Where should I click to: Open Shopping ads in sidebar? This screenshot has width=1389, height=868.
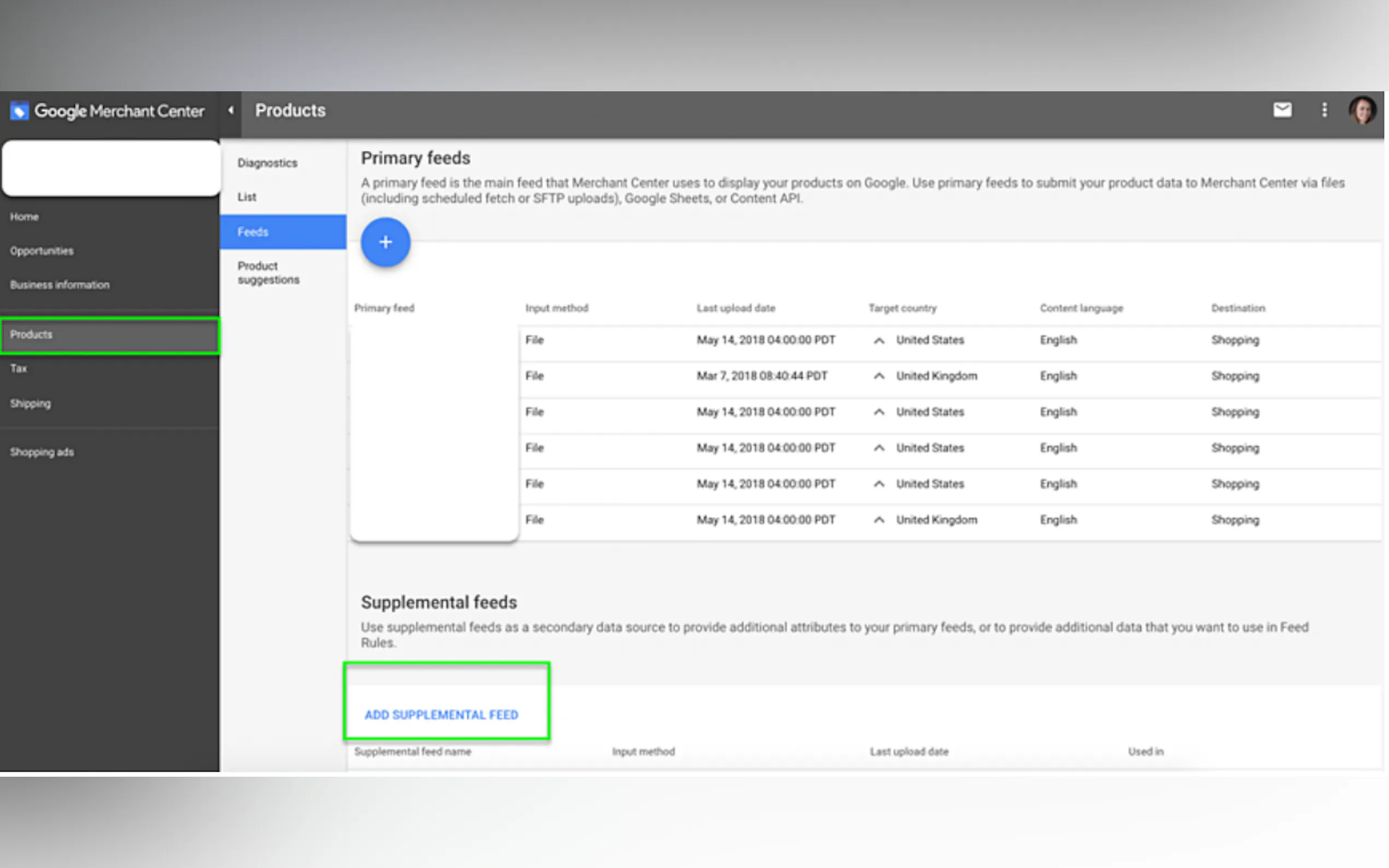pos(42,453)
